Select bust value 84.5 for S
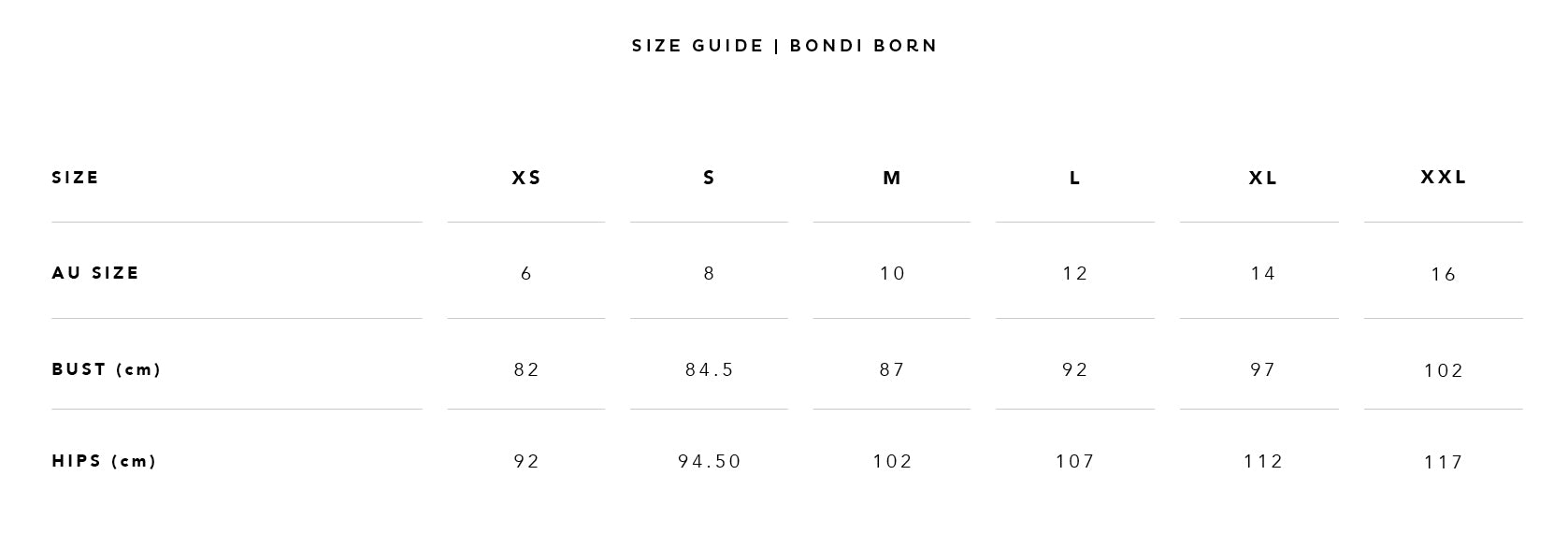The height and width of the screenshot is (533, 1568). coord(710,369)
